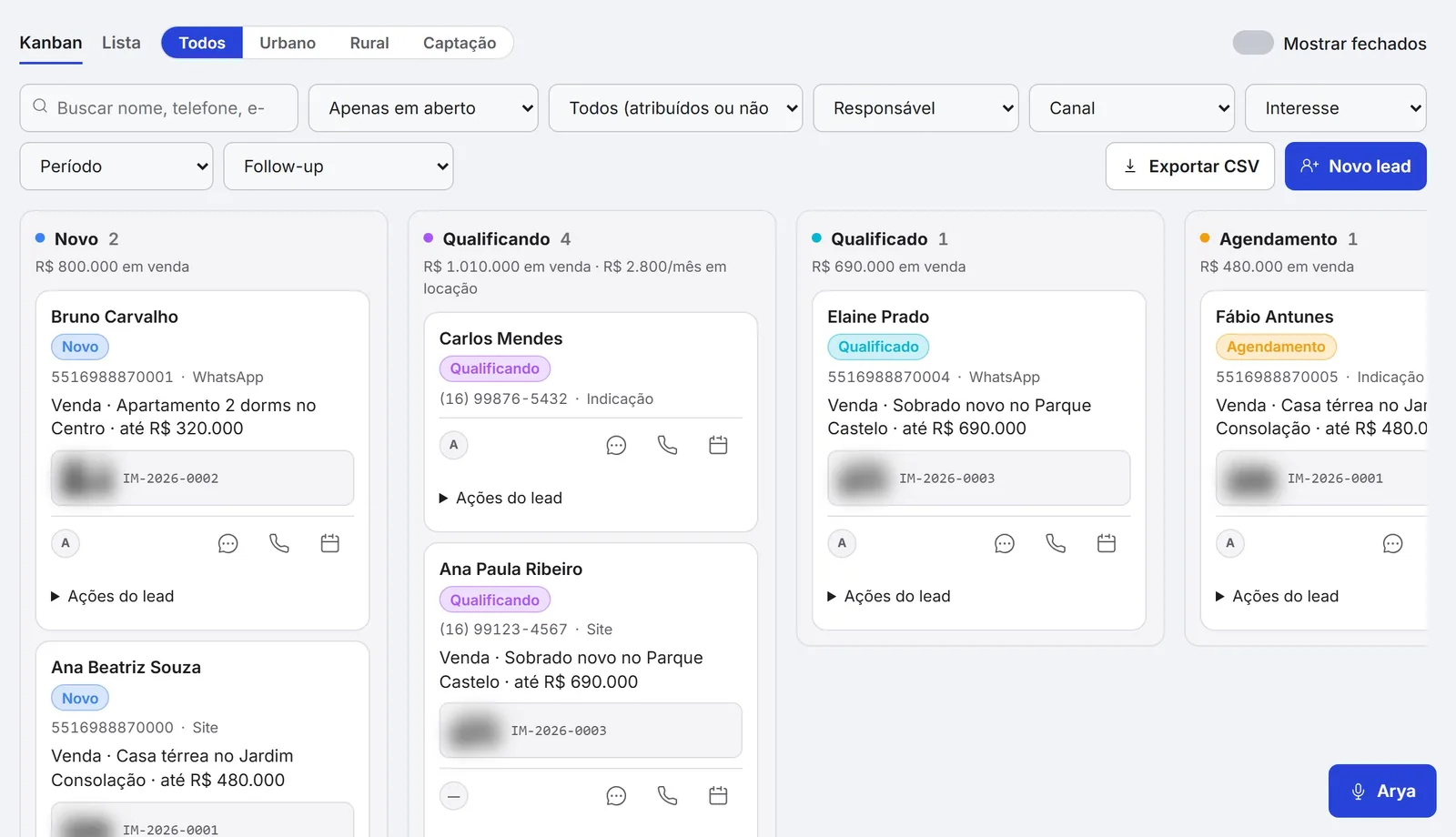
Task: Open the Interesse dropdown
Action: pyautogui.click(x=1335, y=108)
